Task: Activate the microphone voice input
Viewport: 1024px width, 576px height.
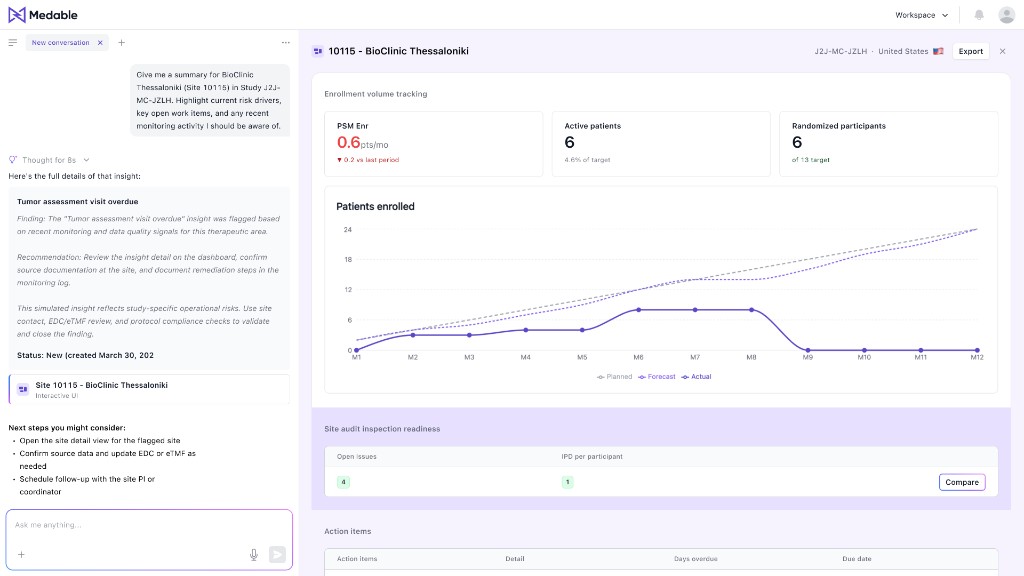Action: [254, 554]
